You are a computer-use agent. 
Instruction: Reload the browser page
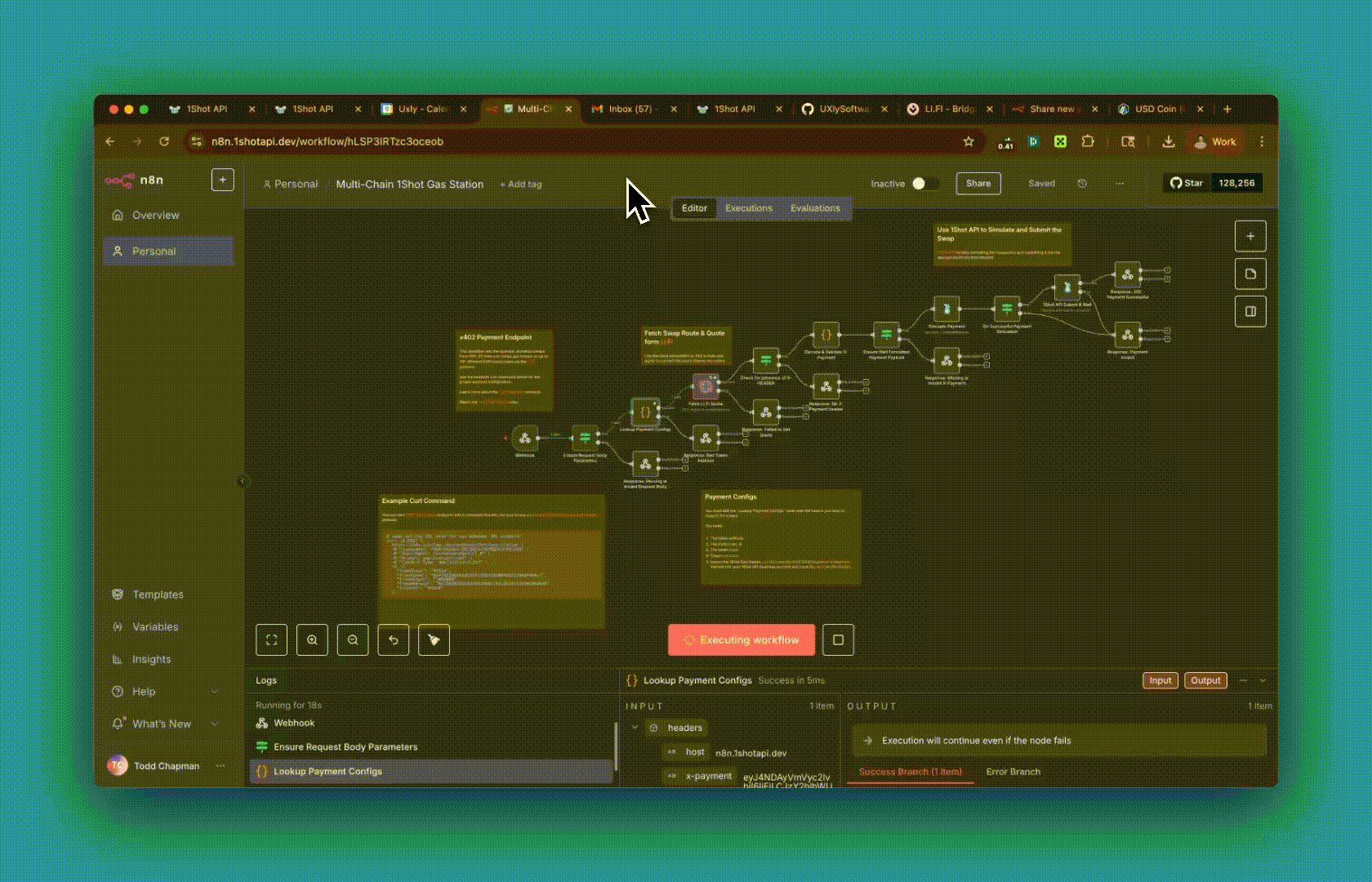coord(164,141)
